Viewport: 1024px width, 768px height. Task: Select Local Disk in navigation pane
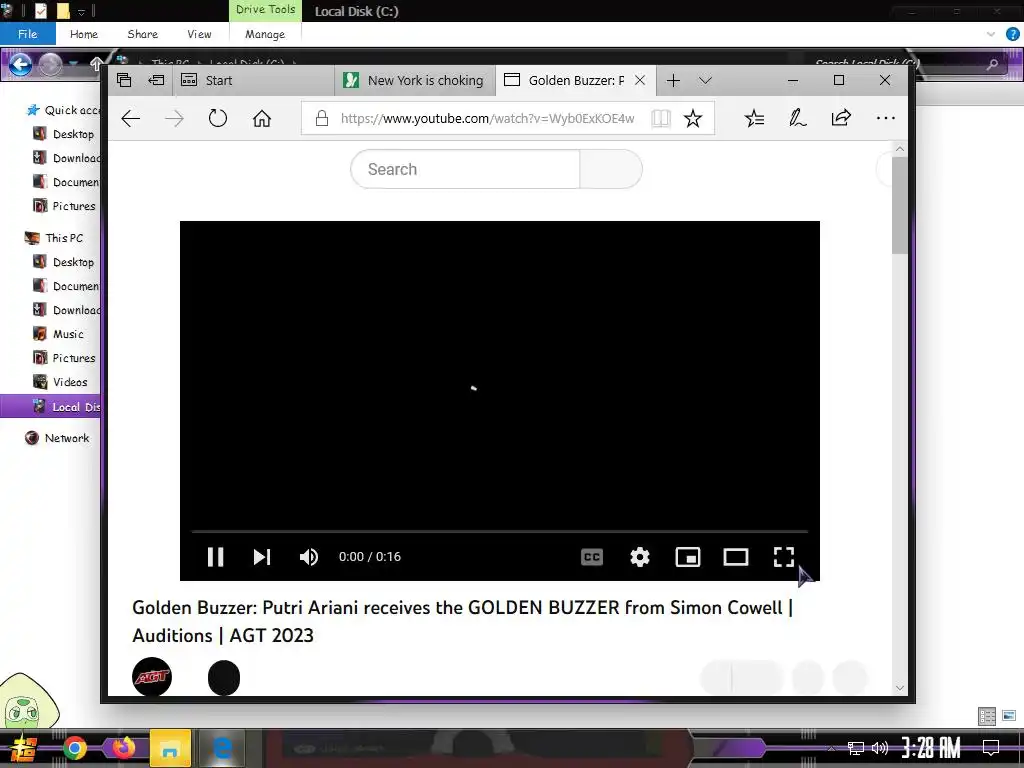(x=51, y=406)
